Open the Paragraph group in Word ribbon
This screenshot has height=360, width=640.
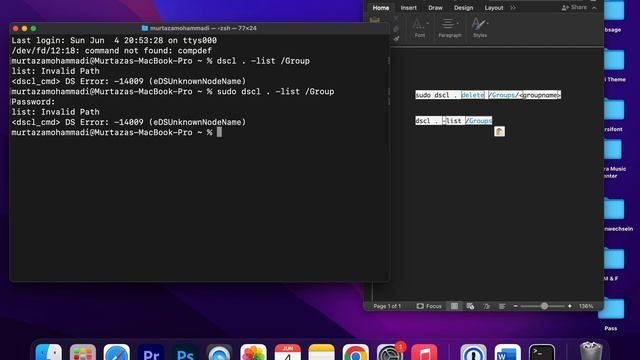pyautogui.click(x=449, y=28)
